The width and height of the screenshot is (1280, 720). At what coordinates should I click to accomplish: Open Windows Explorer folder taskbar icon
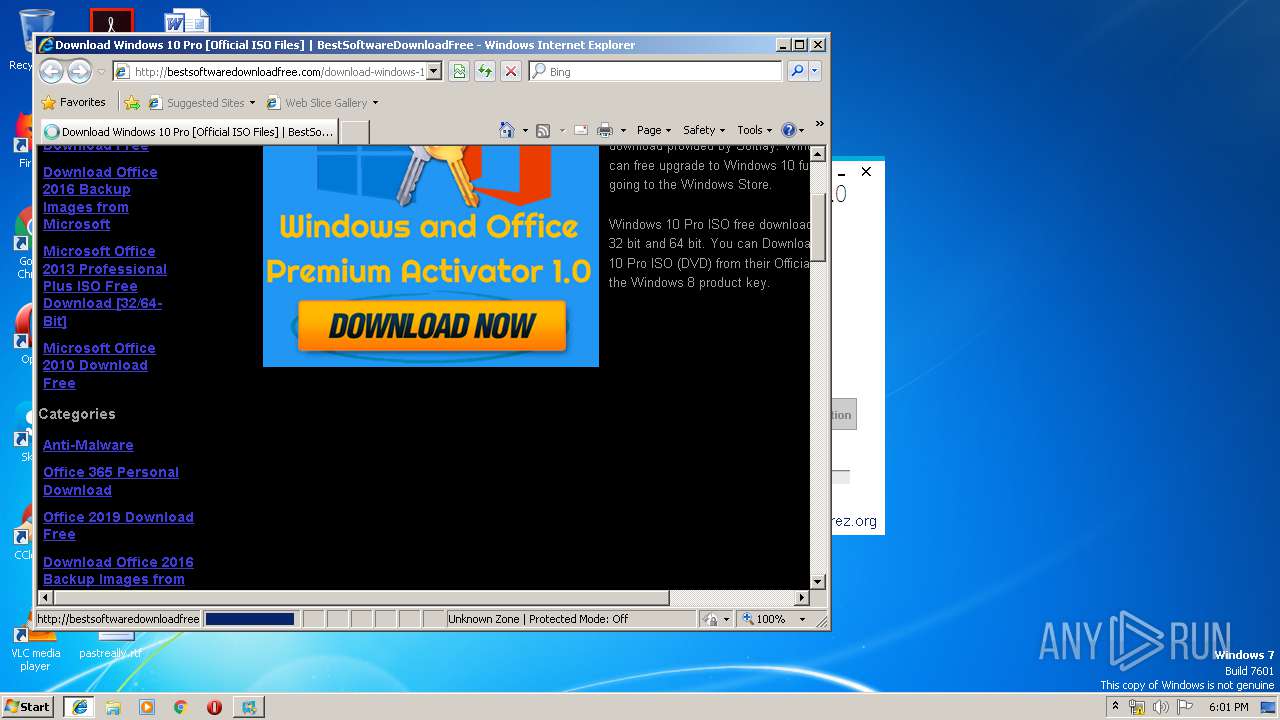tap(113, 706)
